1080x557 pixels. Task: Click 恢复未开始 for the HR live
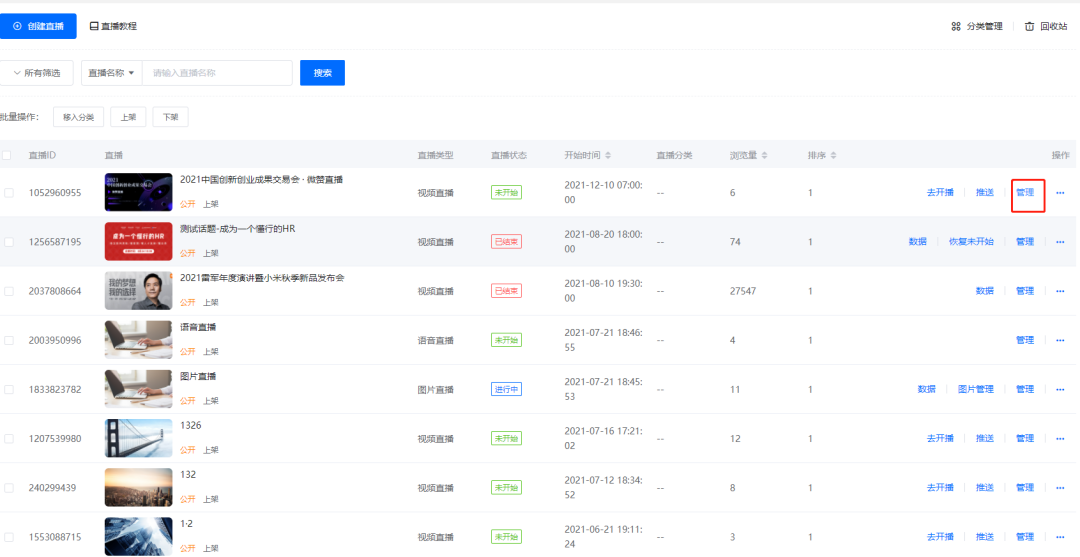971,242
